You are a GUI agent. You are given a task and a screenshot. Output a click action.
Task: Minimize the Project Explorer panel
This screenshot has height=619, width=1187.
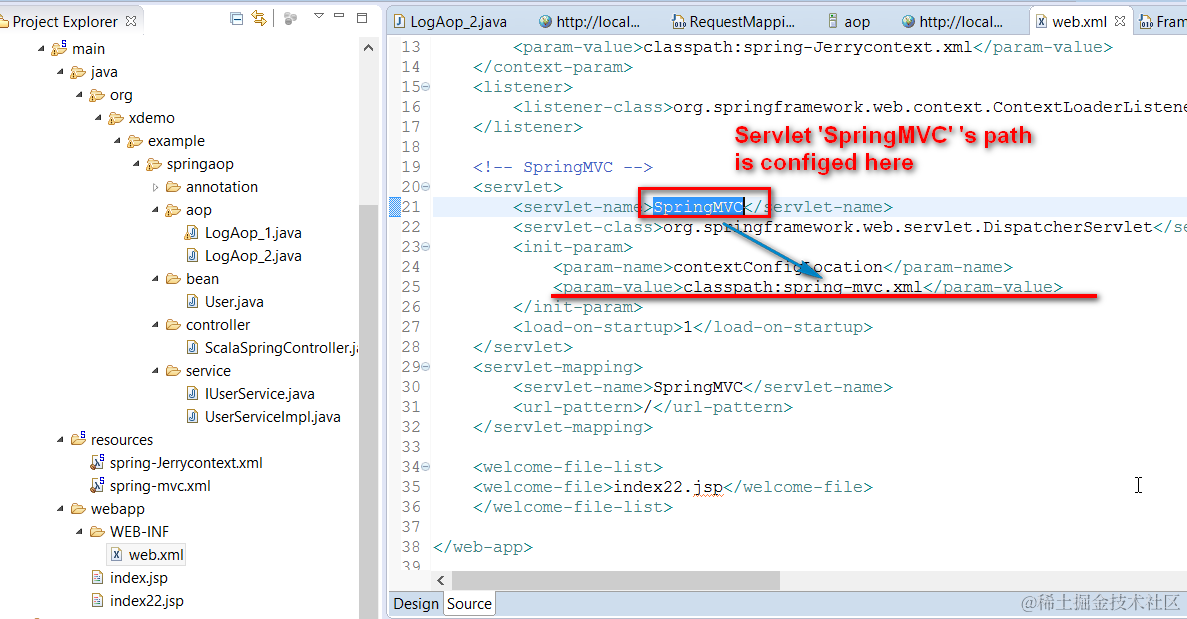pos(339,16)
